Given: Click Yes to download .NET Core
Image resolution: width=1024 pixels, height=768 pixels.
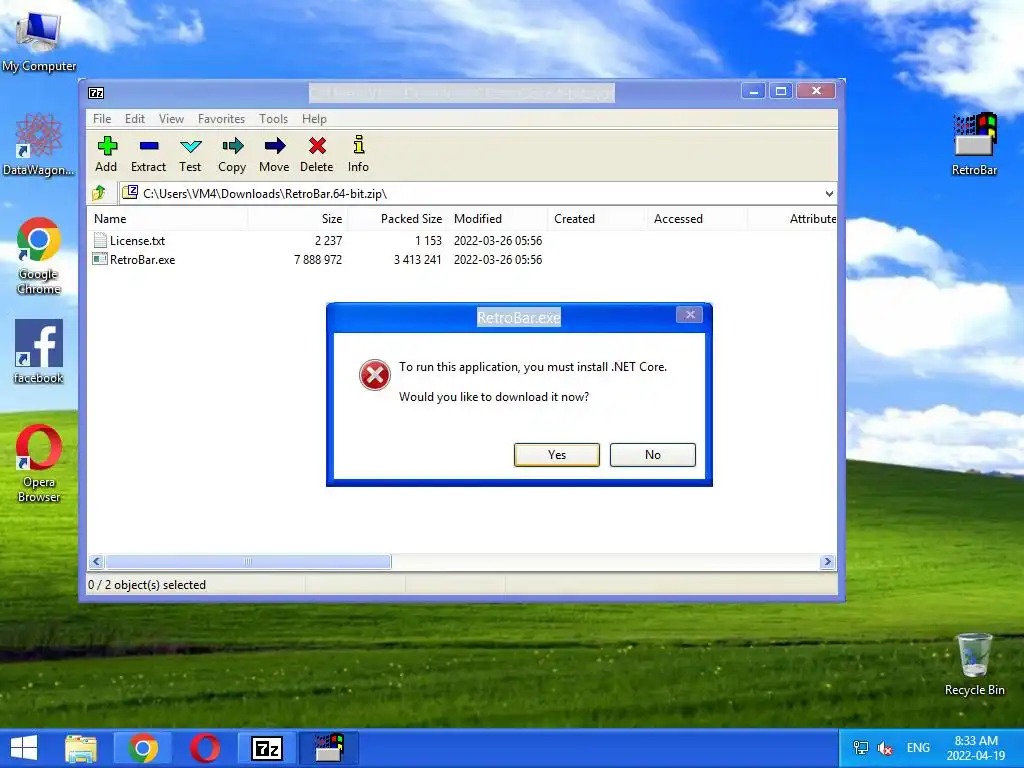Looking at the screenshot, I should click(556, 455).
